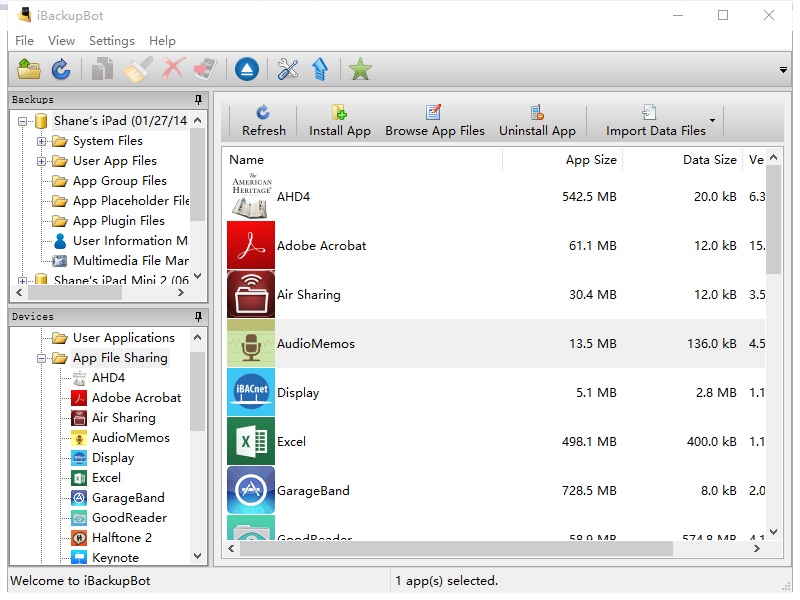
Task: Select GoodReader in Devices tree
Action: tap(129, 518)
